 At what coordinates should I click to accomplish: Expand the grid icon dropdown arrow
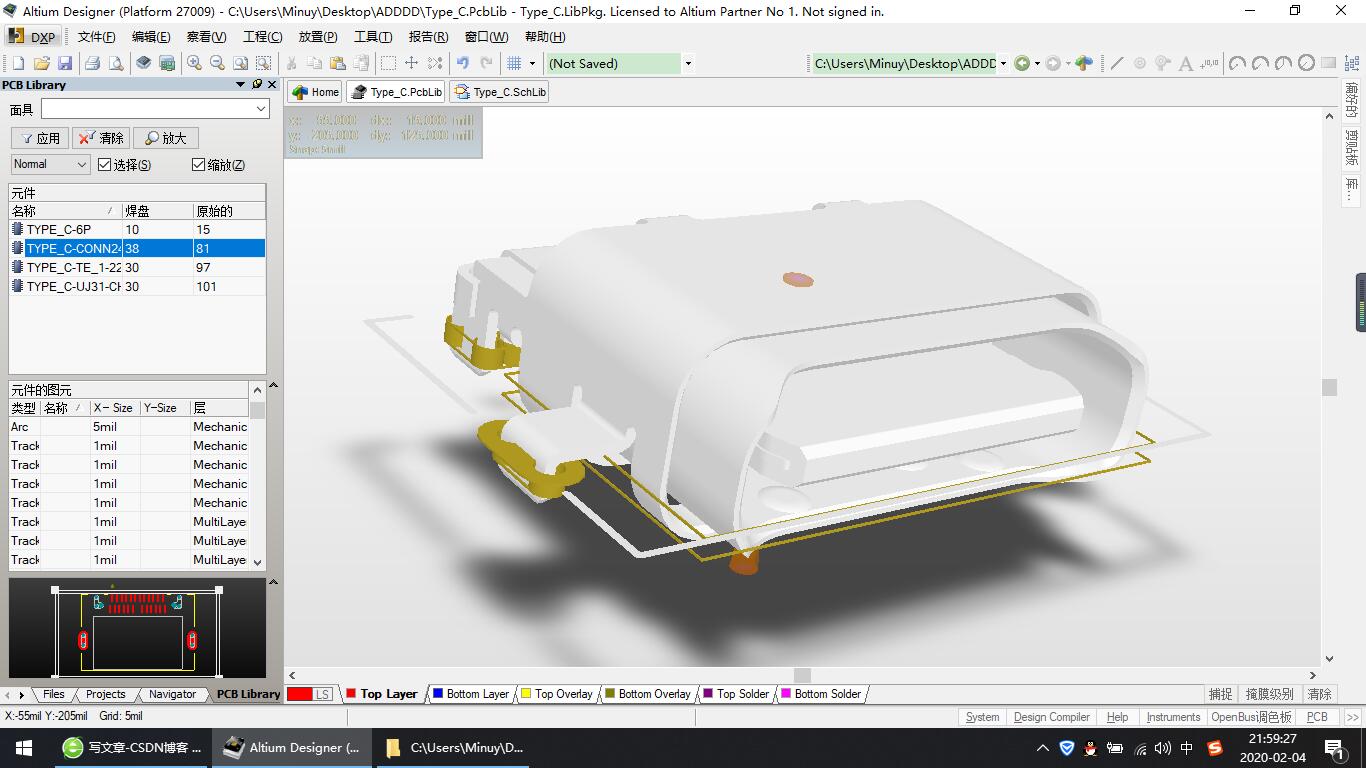pos(532,63)
